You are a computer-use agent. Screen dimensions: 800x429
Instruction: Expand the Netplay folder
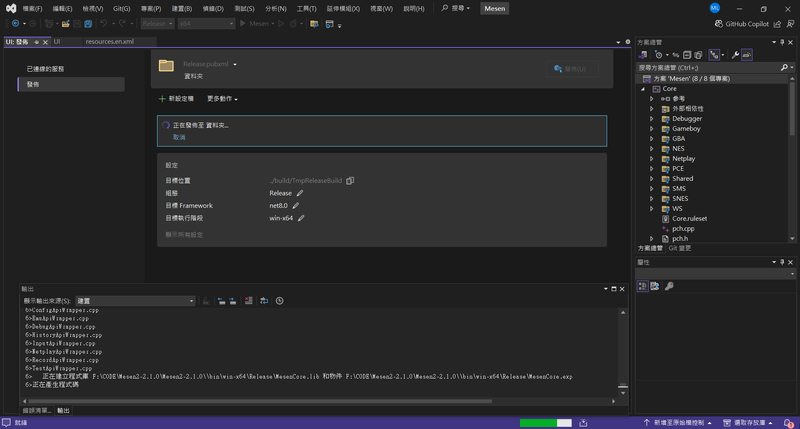click(x=652, y=159)
